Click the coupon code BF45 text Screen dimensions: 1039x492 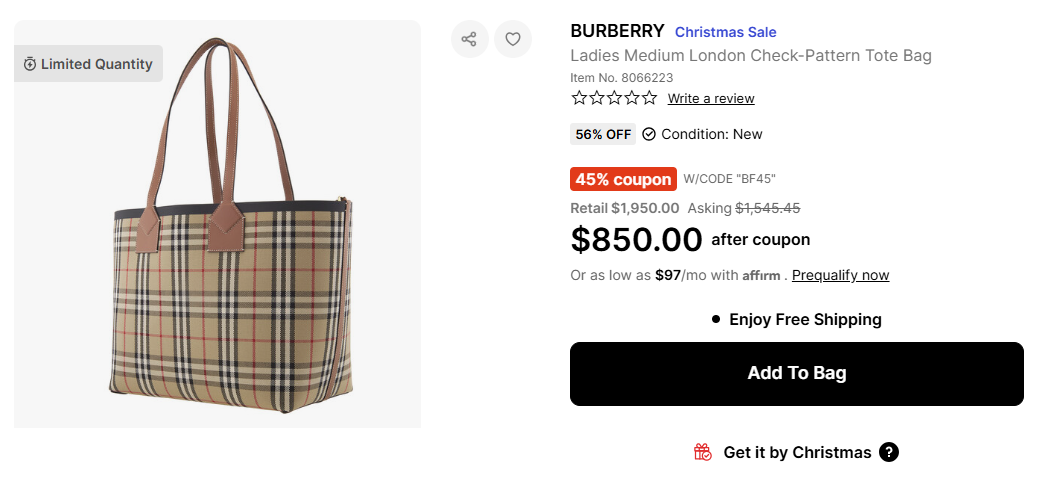pyautogui.click(x=730, y=179)
